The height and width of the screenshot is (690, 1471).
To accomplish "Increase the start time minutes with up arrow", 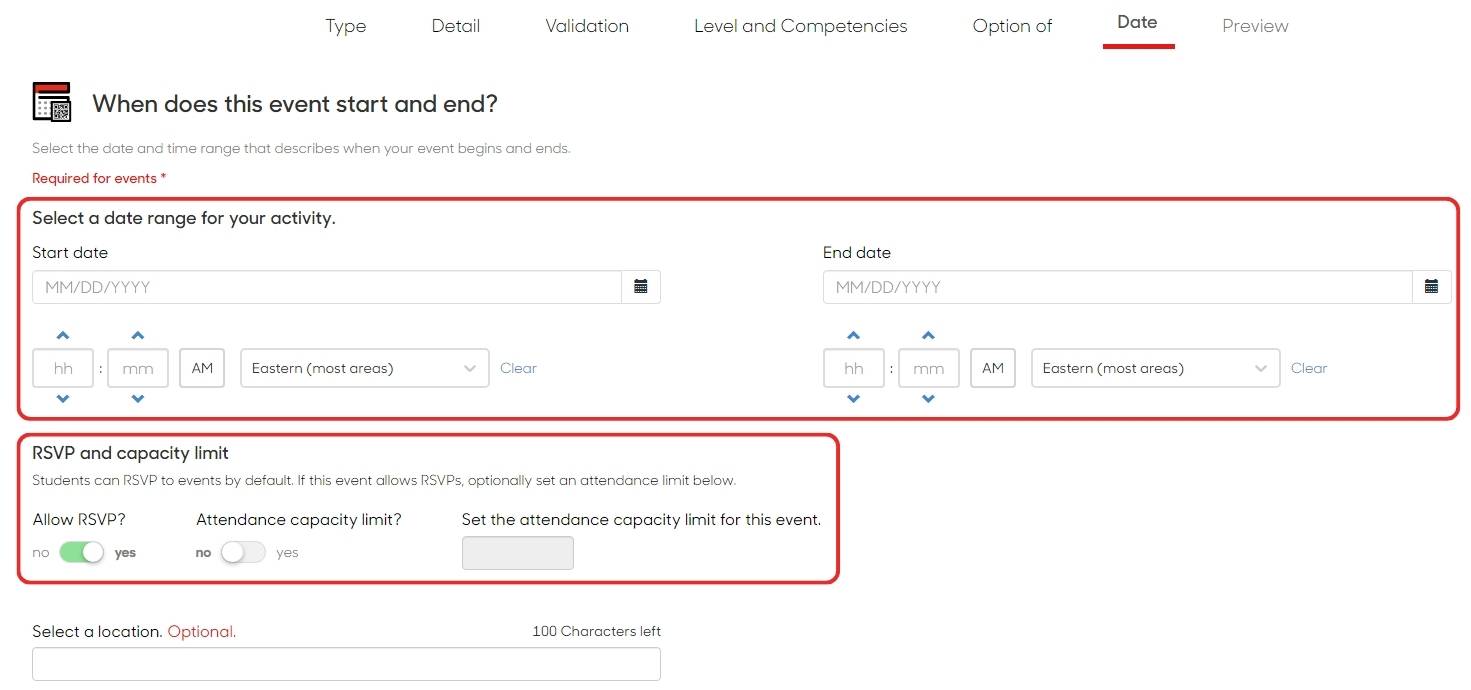I will (x=138, y=336).
